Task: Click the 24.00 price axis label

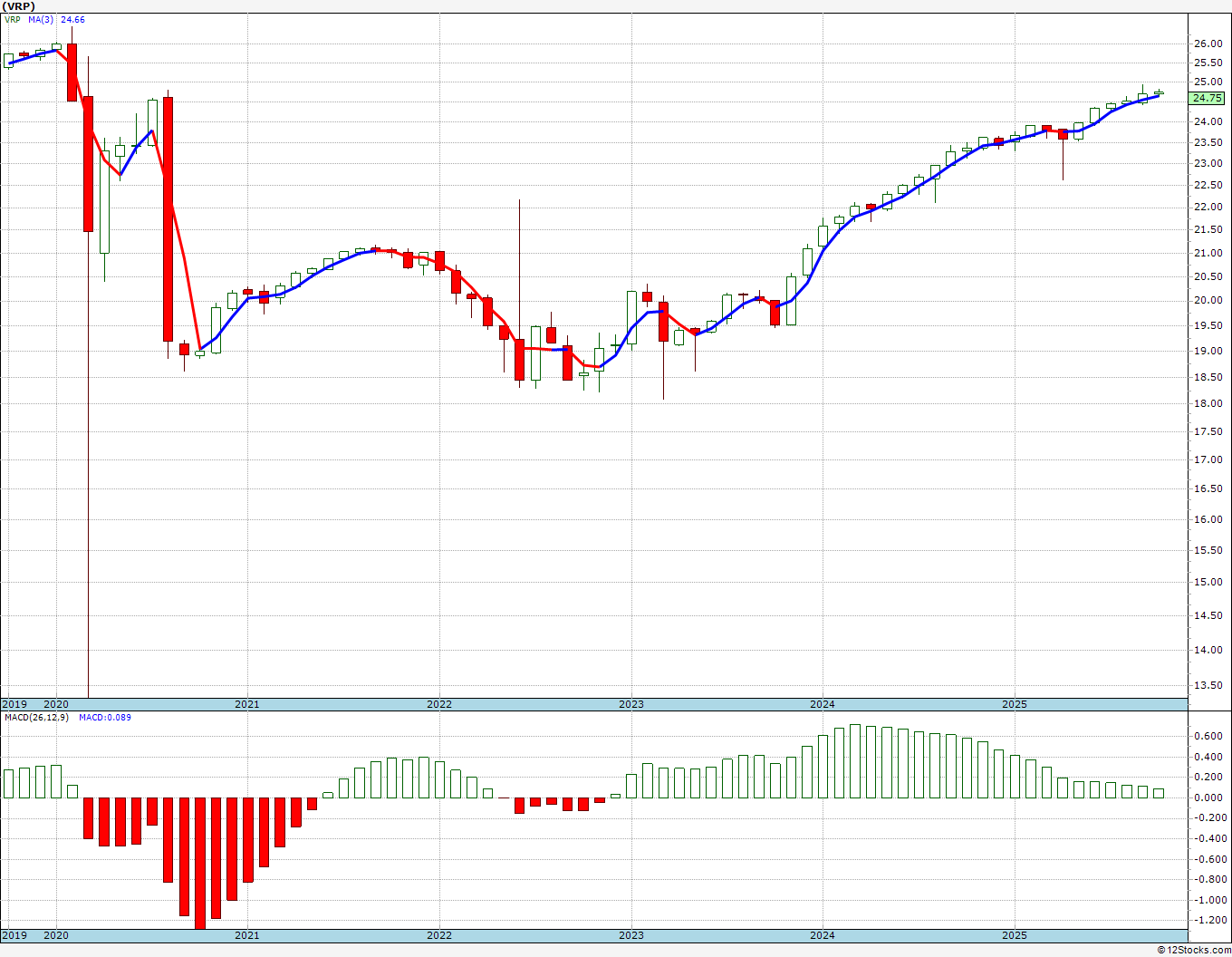Action: pyautogui.click(x=1207, y=121)
